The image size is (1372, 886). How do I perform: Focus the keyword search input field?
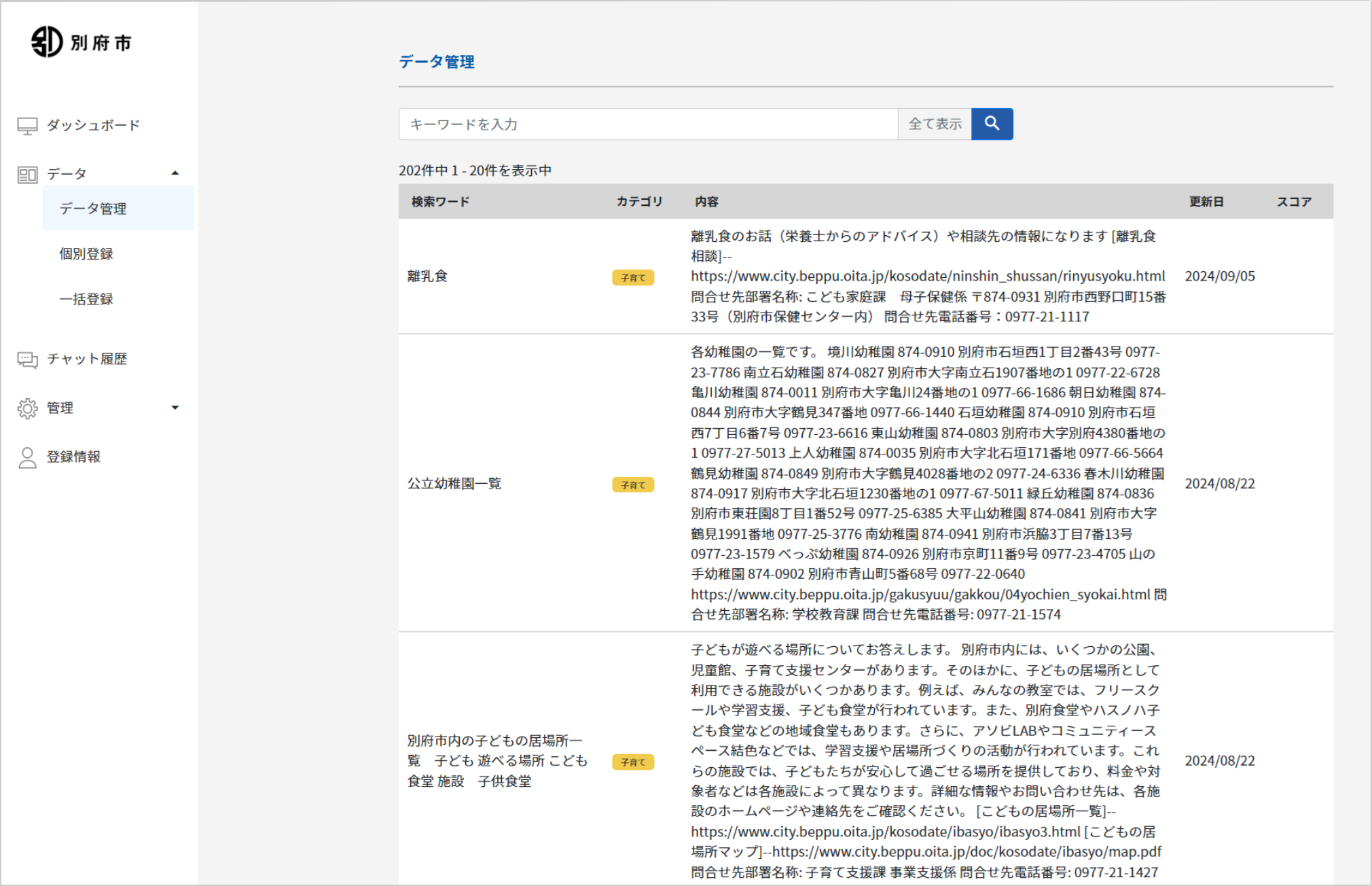click(647, 124)
